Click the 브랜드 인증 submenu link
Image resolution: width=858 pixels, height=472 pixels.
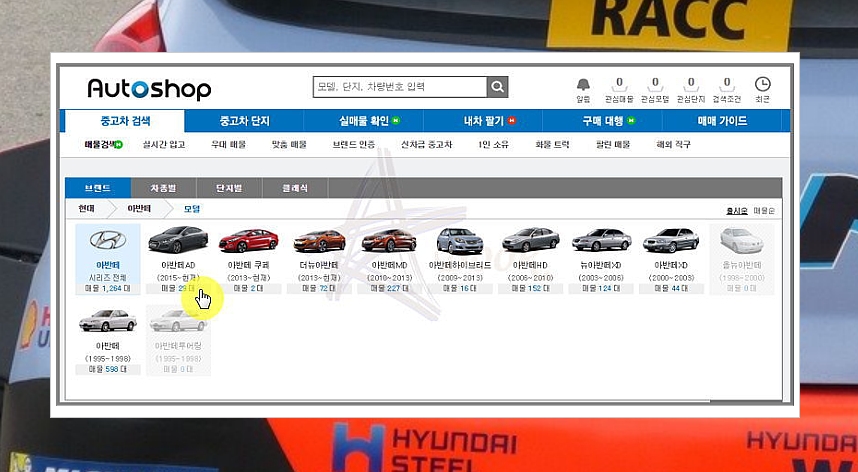click(x=353, y=144)
